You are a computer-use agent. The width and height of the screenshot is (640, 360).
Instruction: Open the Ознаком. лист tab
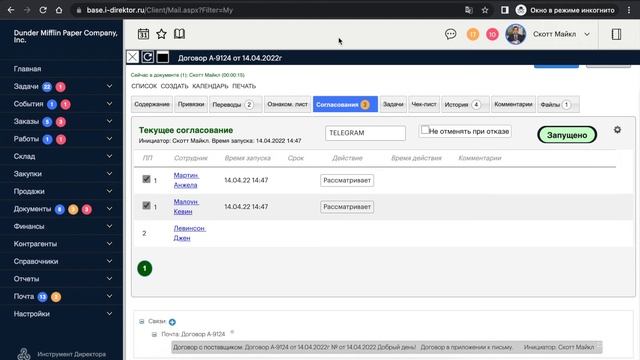coord(287,104)
